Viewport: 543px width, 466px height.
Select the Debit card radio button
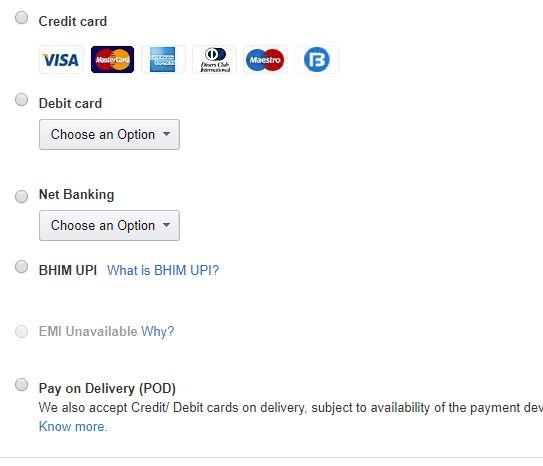pyautogui.click(x=21, y=100)
